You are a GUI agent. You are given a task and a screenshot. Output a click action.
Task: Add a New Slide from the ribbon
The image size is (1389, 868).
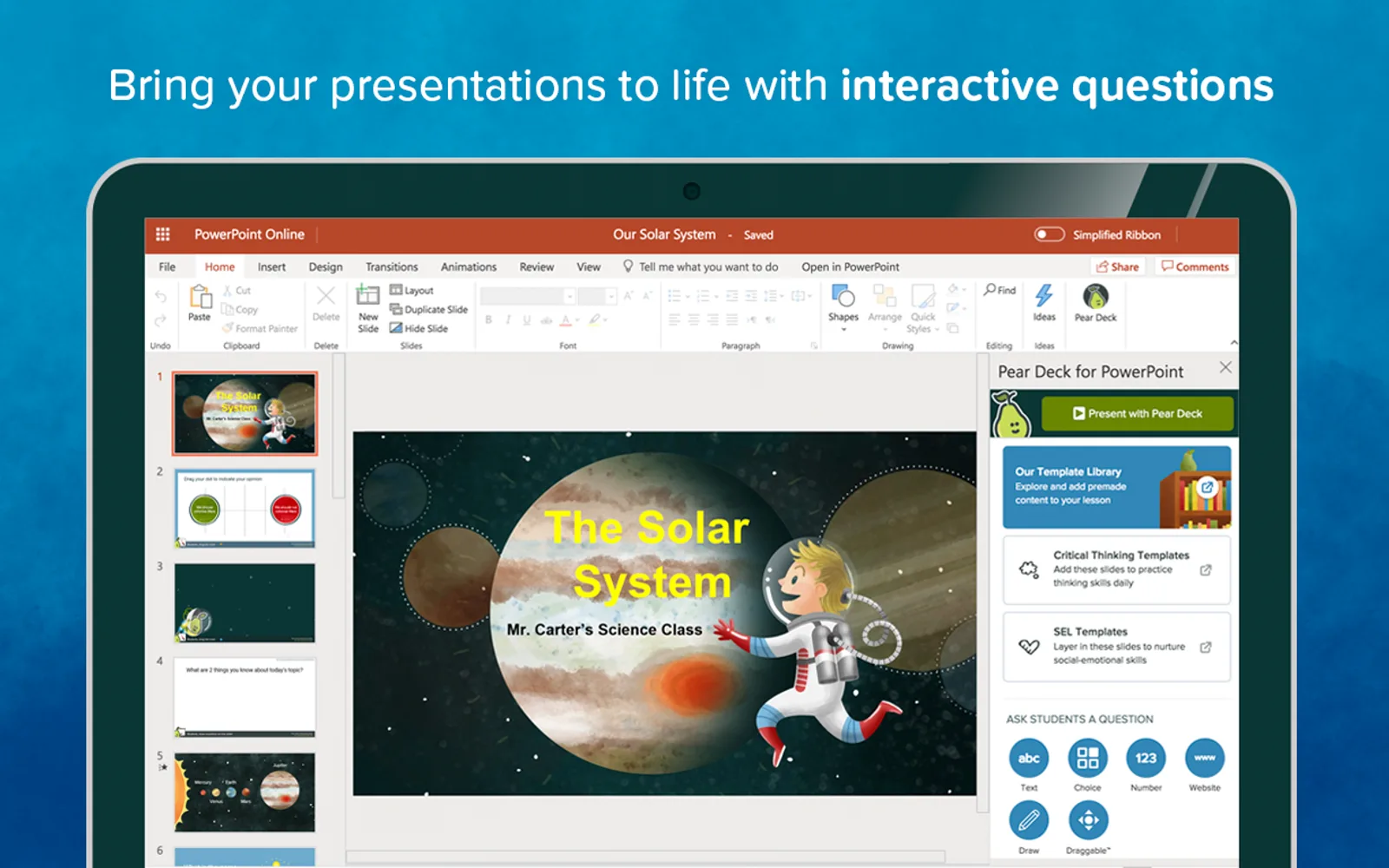pyautogui.click(x=368, y=310)
